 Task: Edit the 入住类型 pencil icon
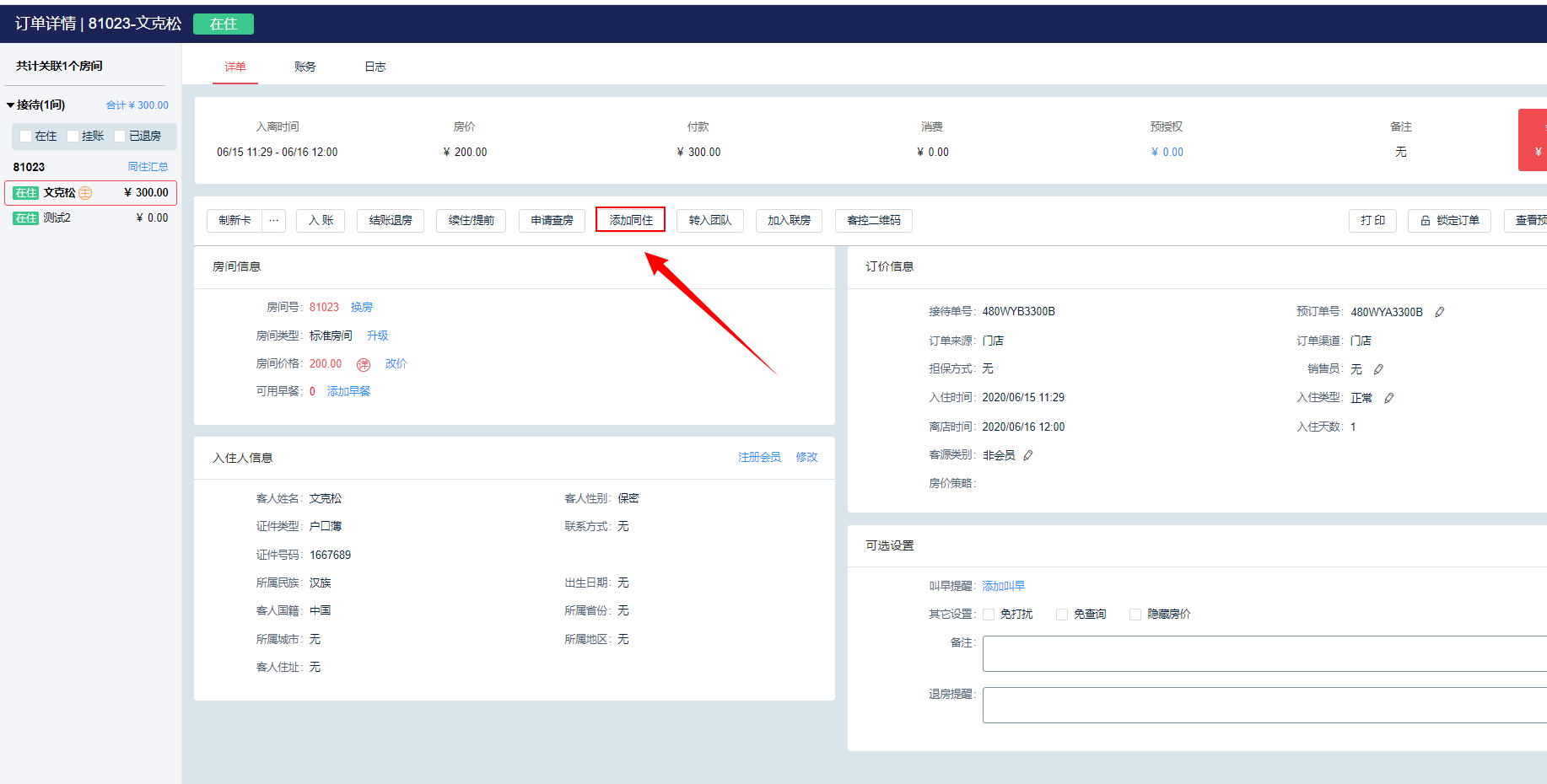coord(1388,398)
